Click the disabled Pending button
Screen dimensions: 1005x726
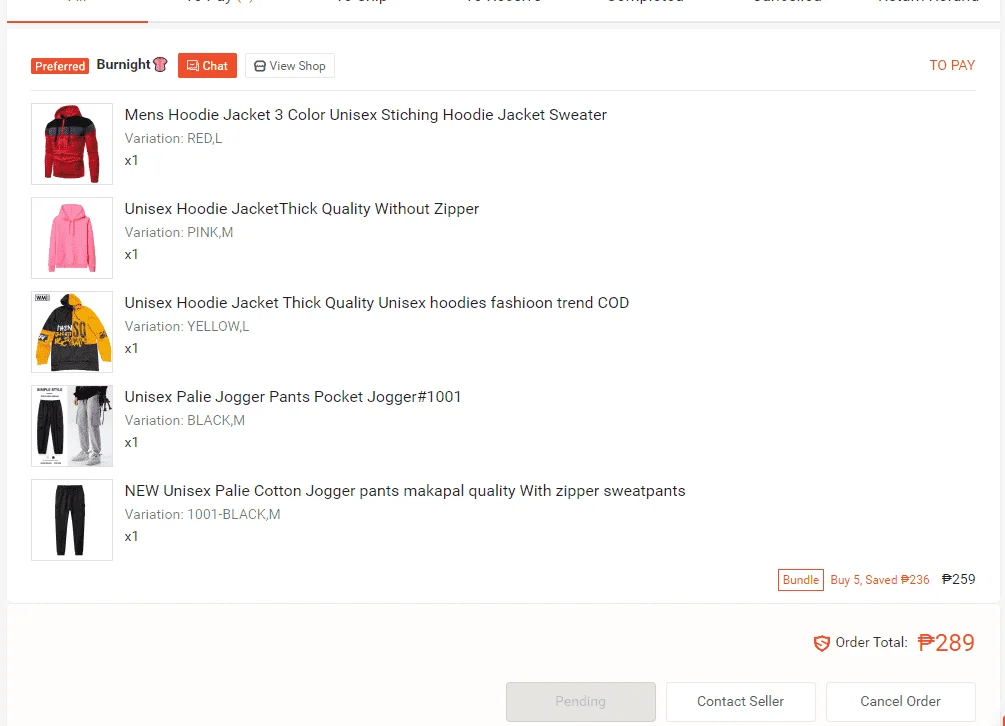[581, 702]
